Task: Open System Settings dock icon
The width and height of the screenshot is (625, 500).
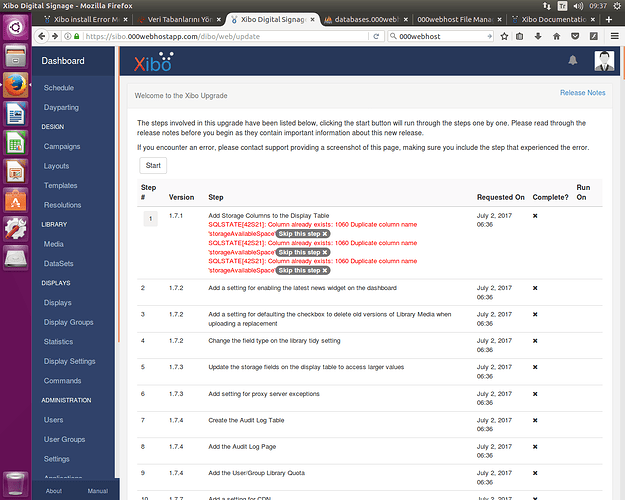Action: (16, 229)
